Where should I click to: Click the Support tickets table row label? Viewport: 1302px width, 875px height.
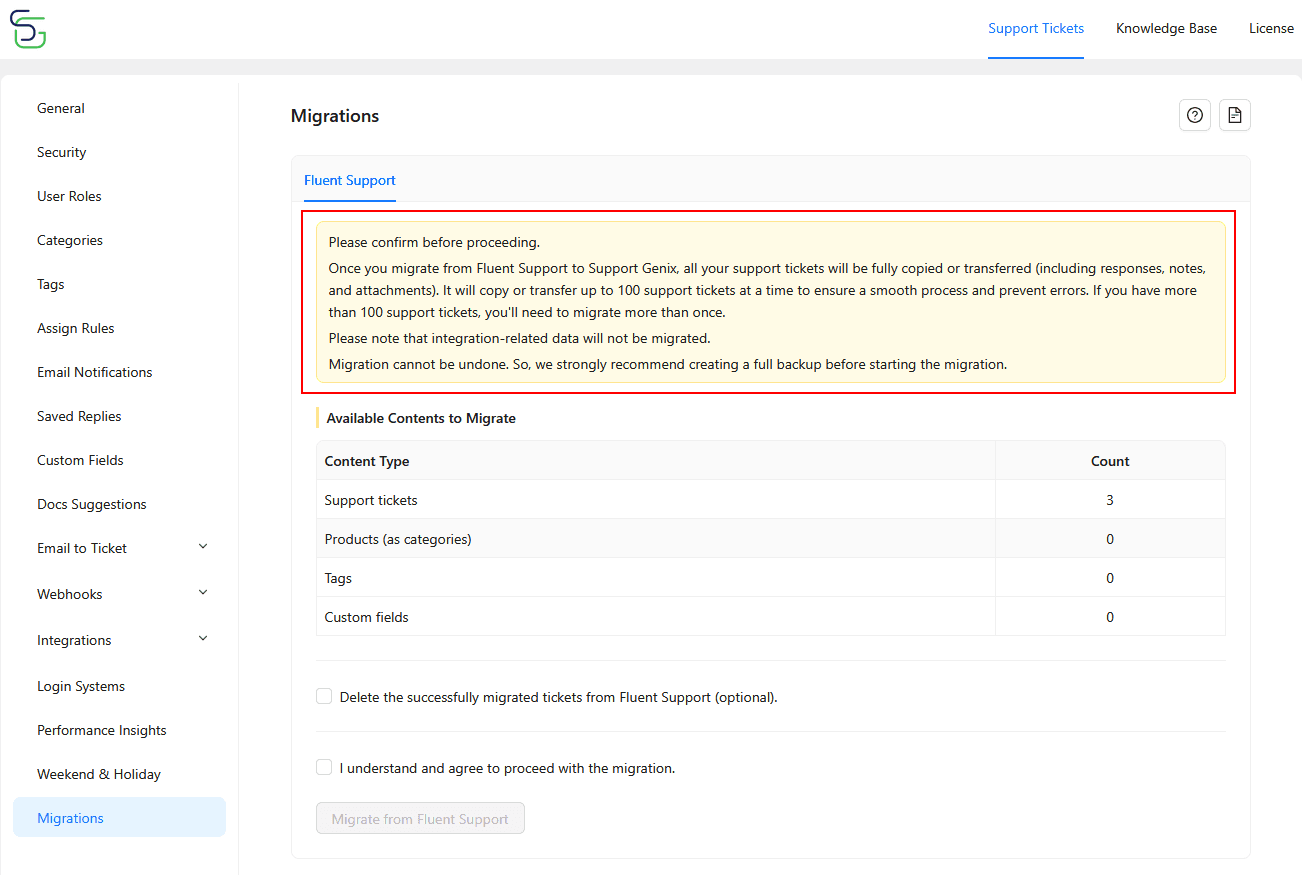point(371,500)
